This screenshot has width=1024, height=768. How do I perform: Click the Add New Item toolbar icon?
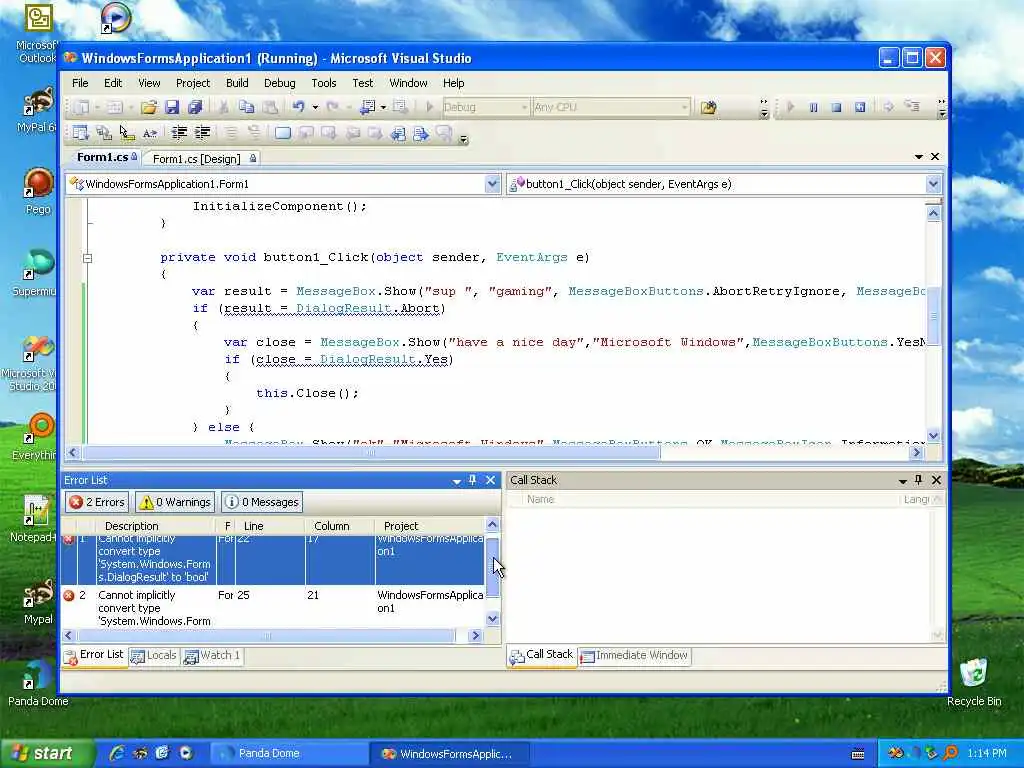(x=114, y=107)
